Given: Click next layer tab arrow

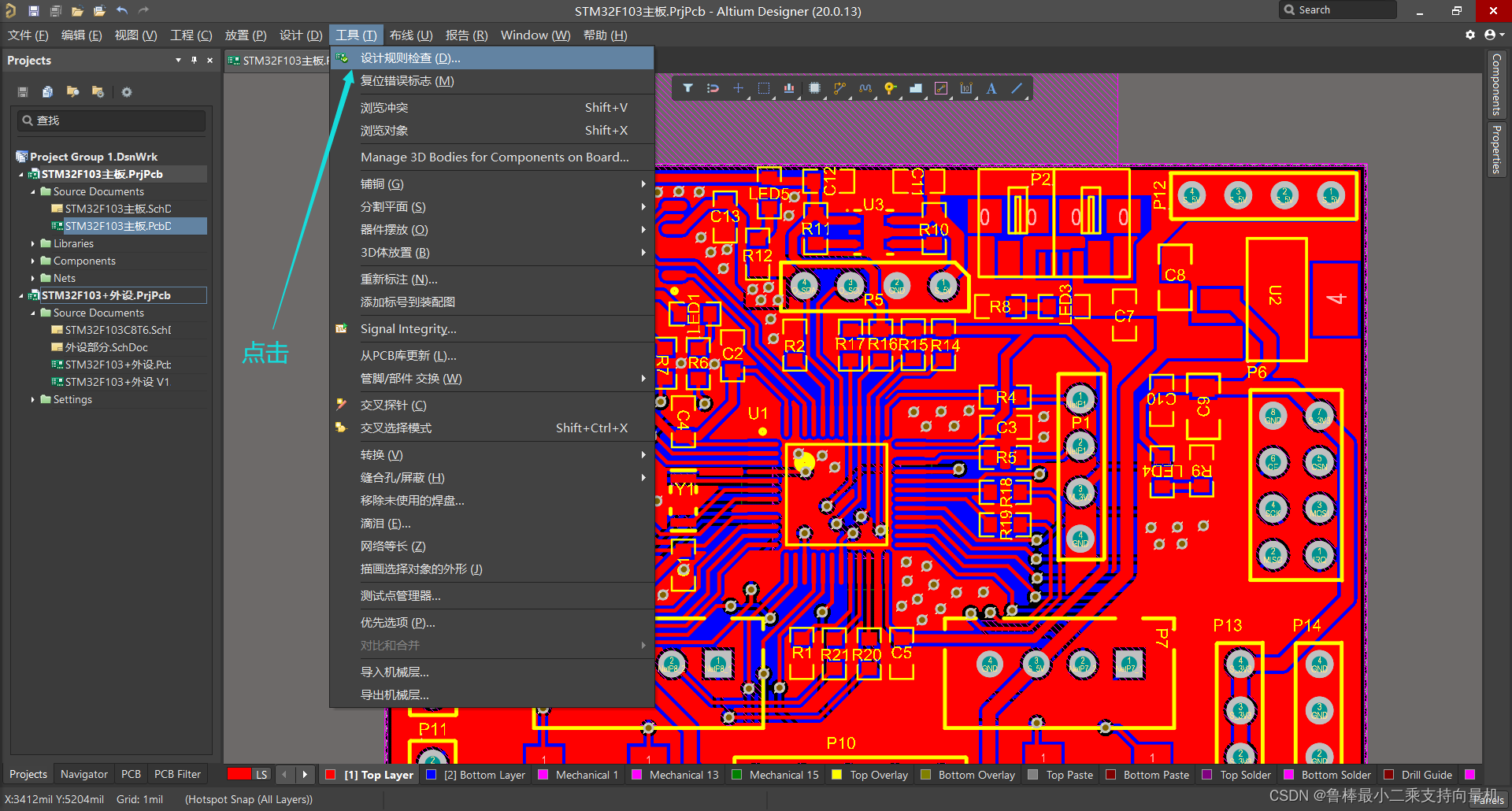Looking at the screenshot, I should click(305, 775).
